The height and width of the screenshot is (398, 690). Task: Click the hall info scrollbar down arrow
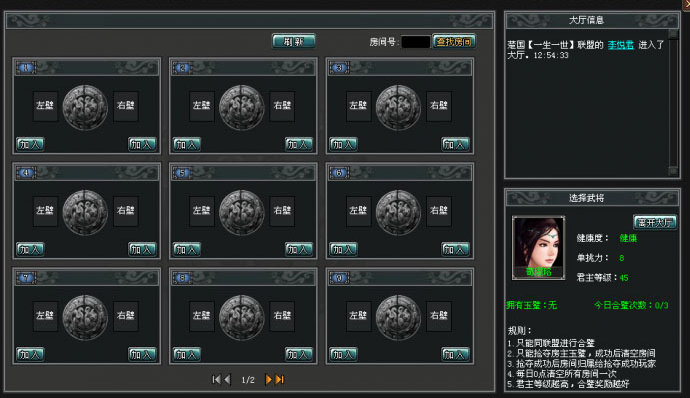click(673, 171)
